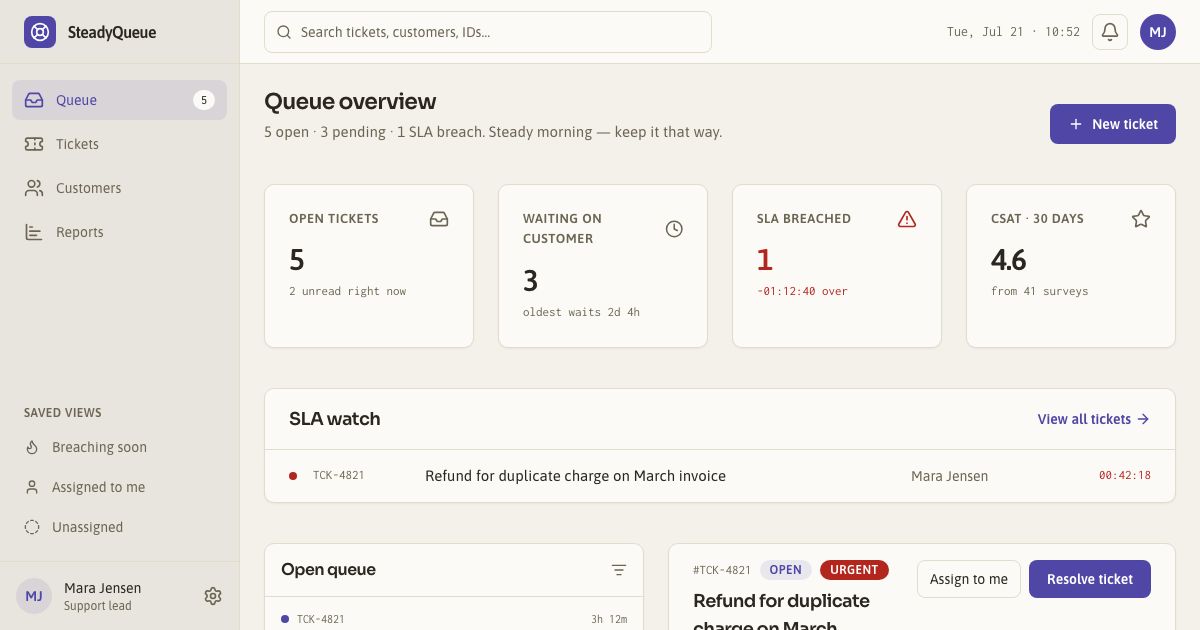Open the Breaching soon saved view

coord(119,447)
